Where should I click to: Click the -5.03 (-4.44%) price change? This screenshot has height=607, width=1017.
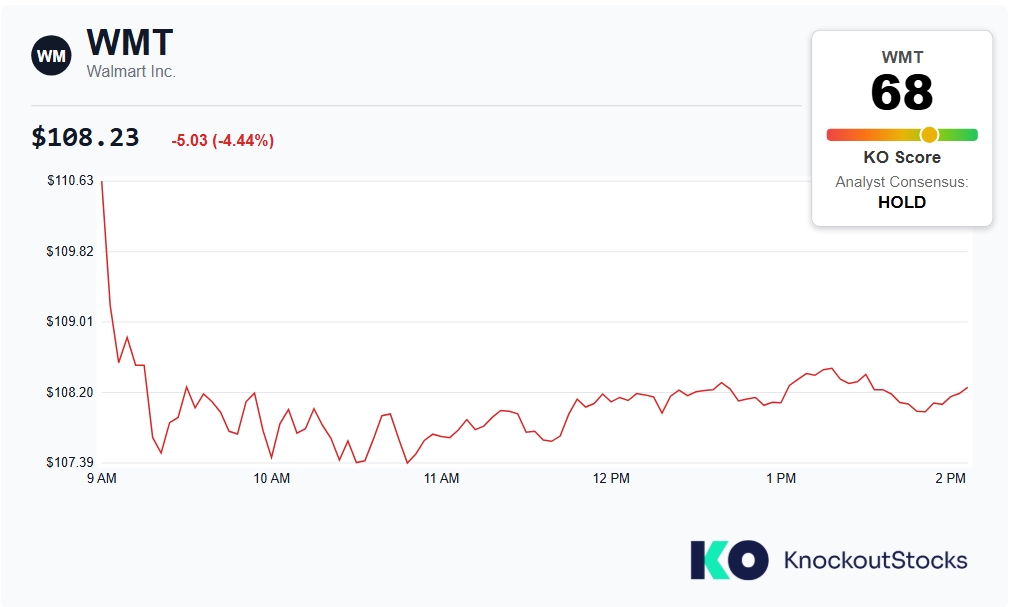(222, 140)
